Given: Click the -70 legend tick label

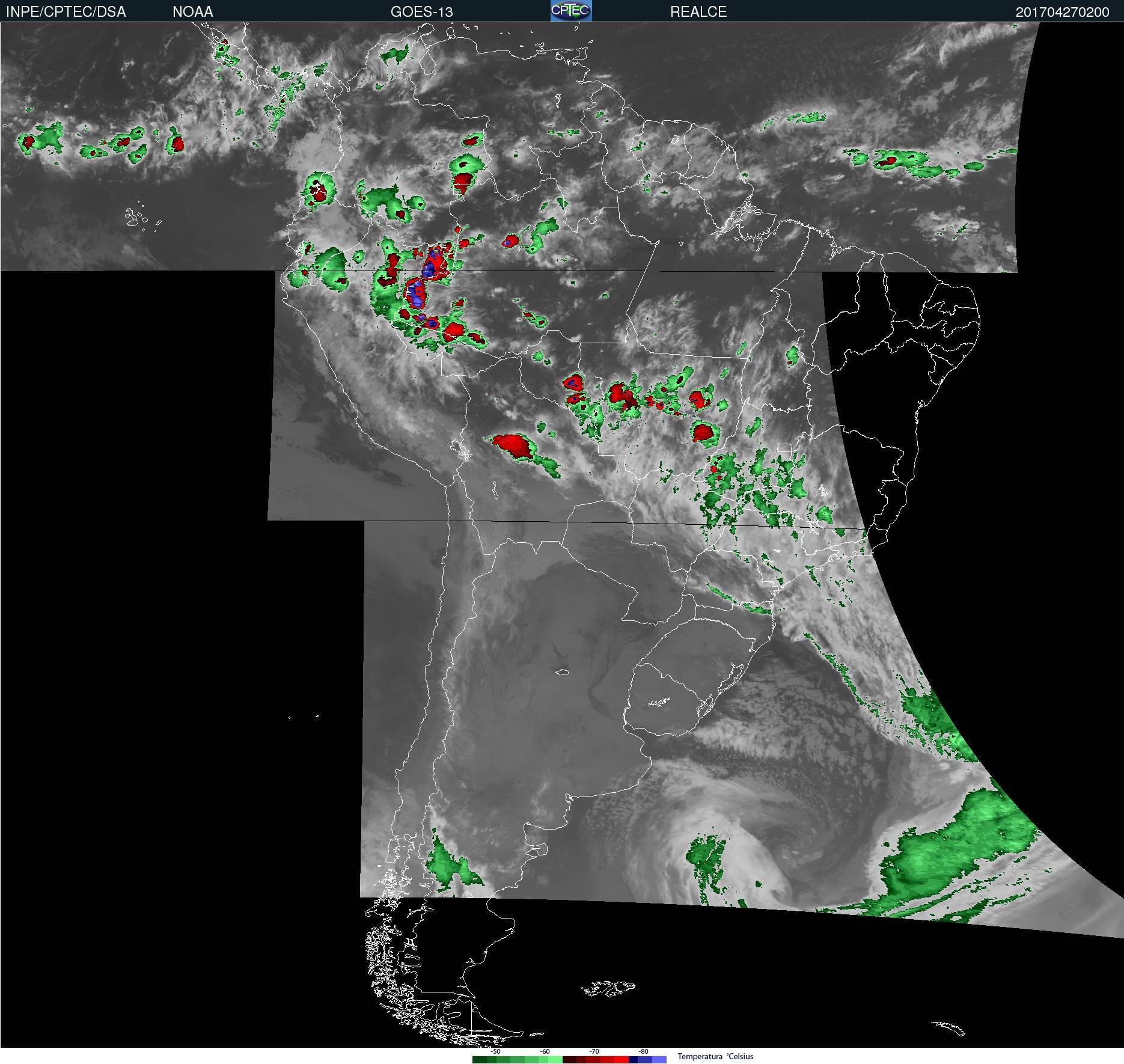Looking at the screenshot, I should point(594,1051).
